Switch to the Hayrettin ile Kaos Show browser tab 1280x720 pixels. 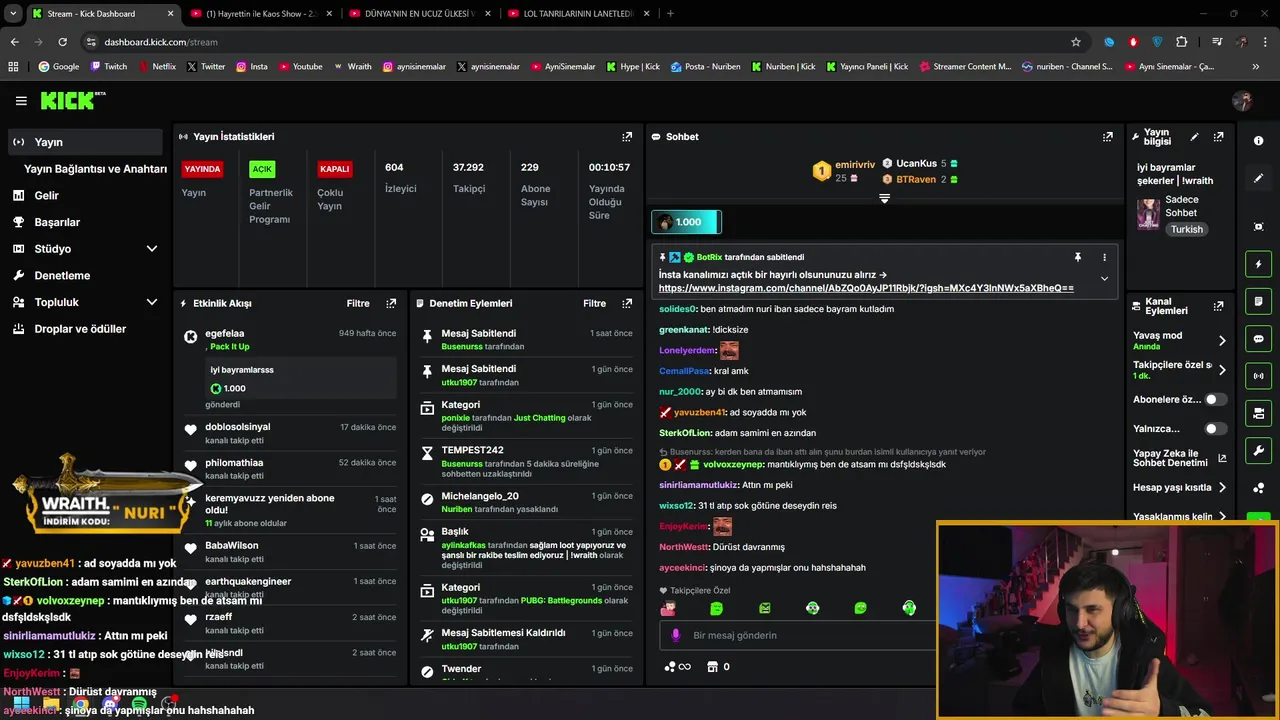(260, 14)
